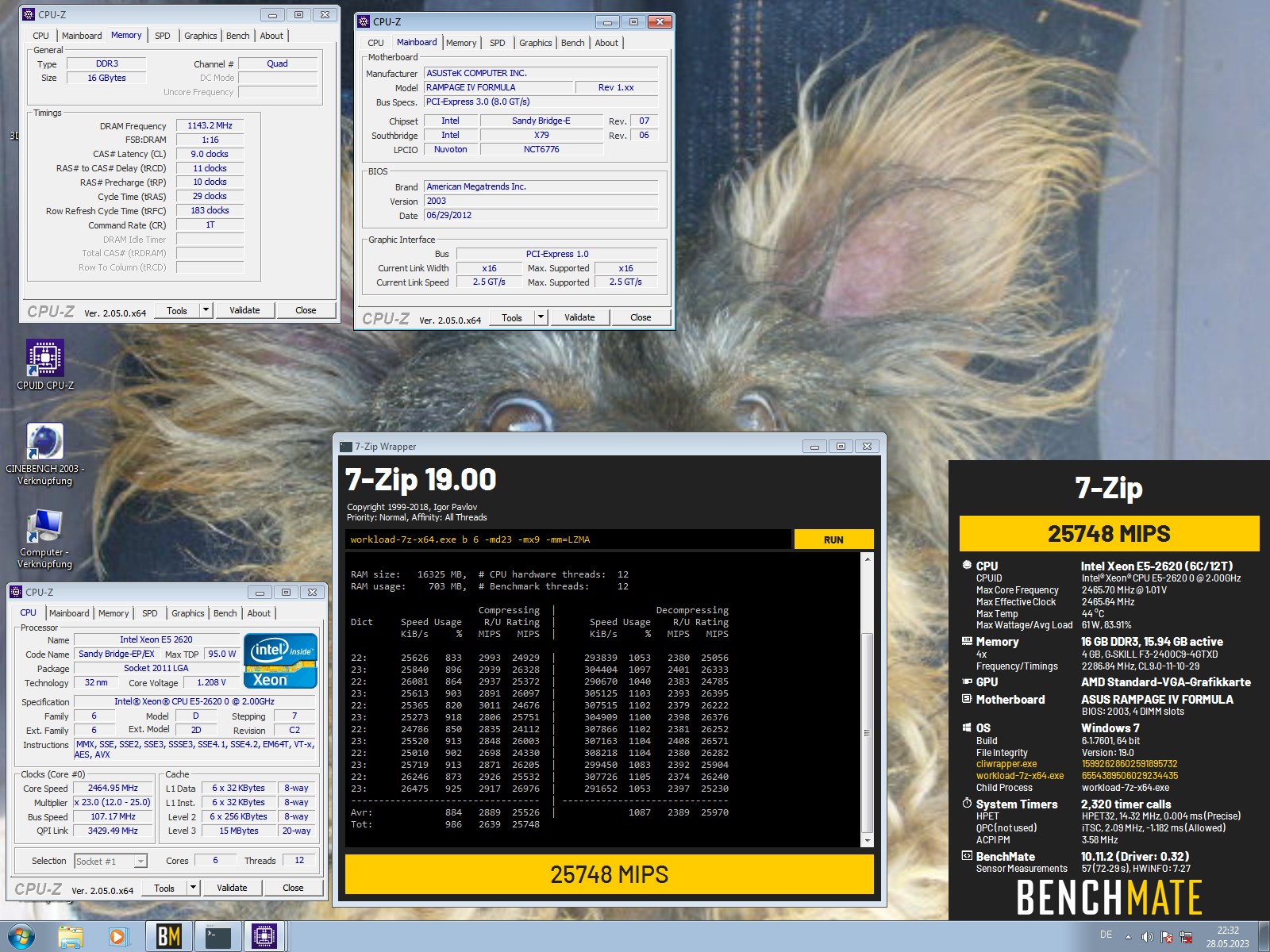Click the workload-7z-x64.exe yellow entry
1270x952 pixels.
coord(1020,776)
